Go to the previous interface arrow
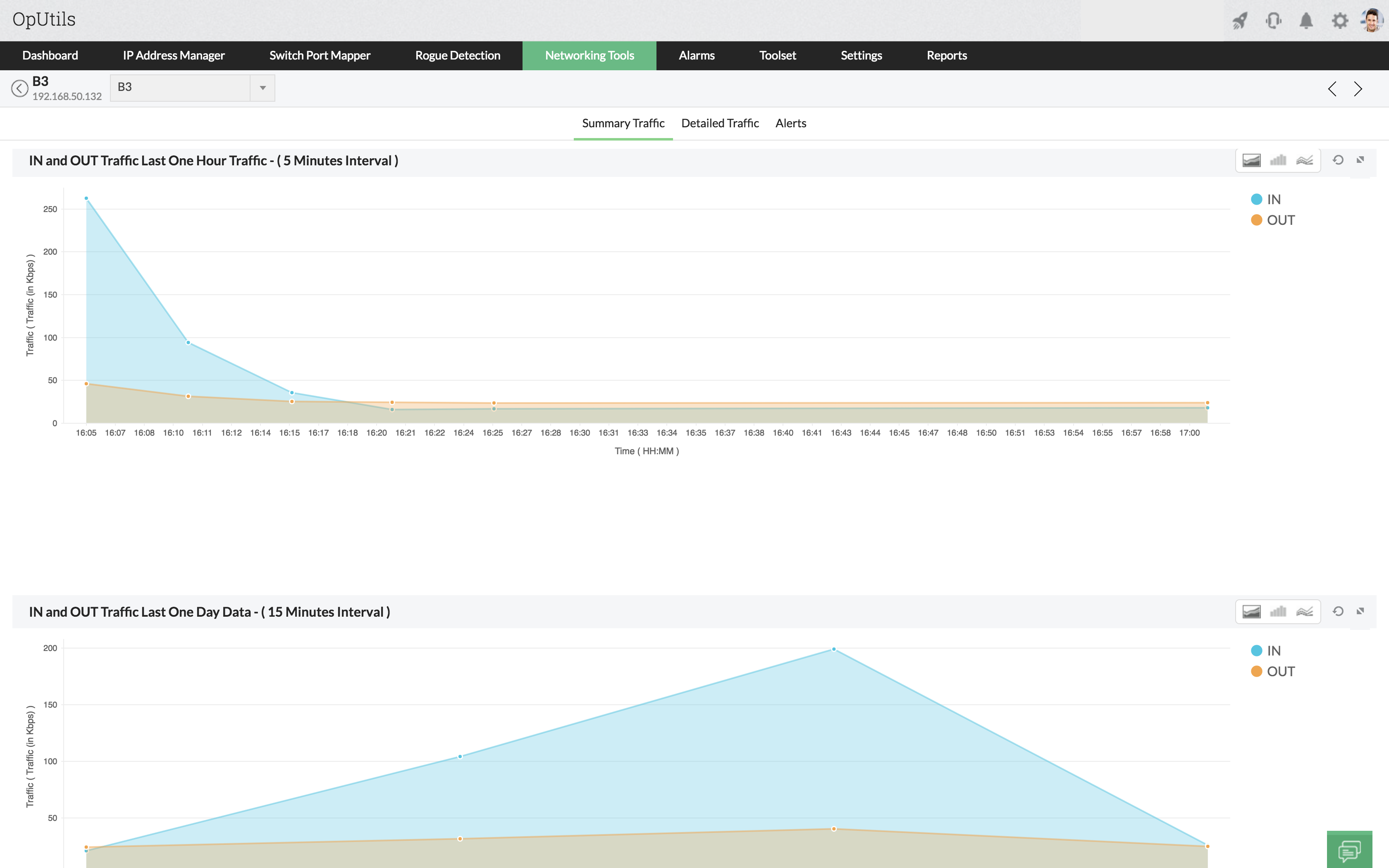This screenshot has height=868, width=1389. coord(1332,89)
